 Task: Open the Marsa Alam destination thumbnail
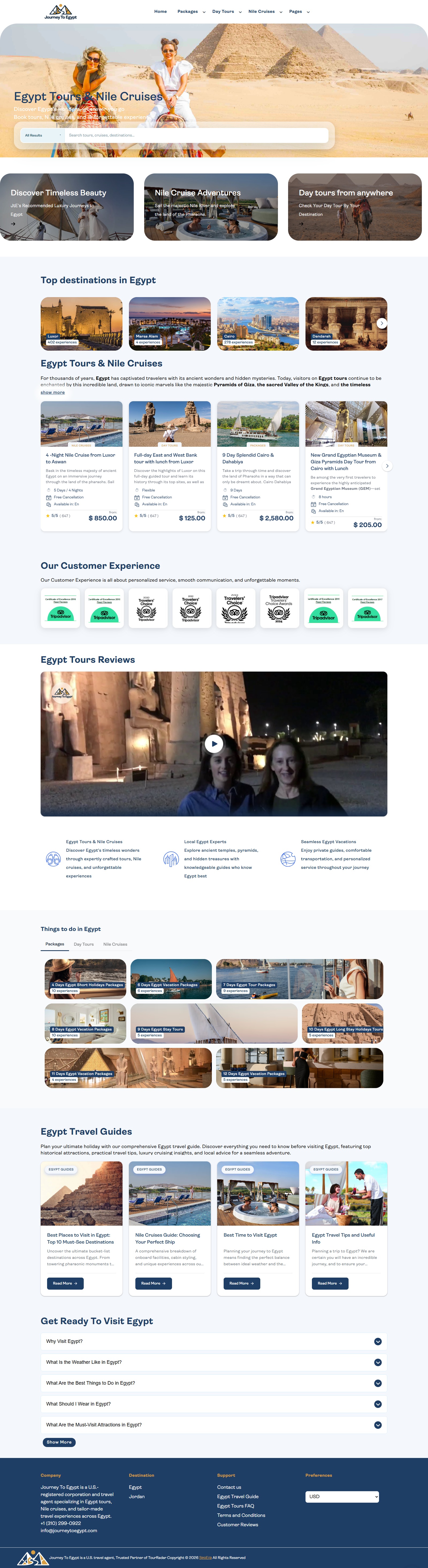(170, 324)
